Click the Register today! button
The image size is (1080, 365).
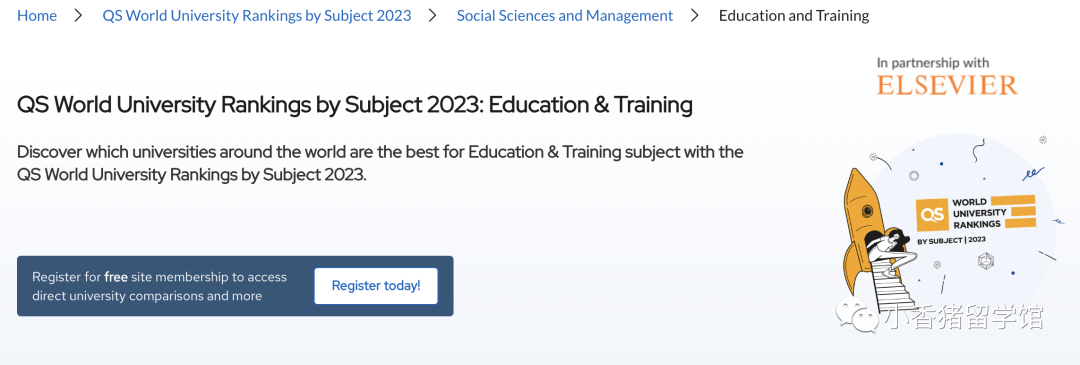(x=376, y=286)
